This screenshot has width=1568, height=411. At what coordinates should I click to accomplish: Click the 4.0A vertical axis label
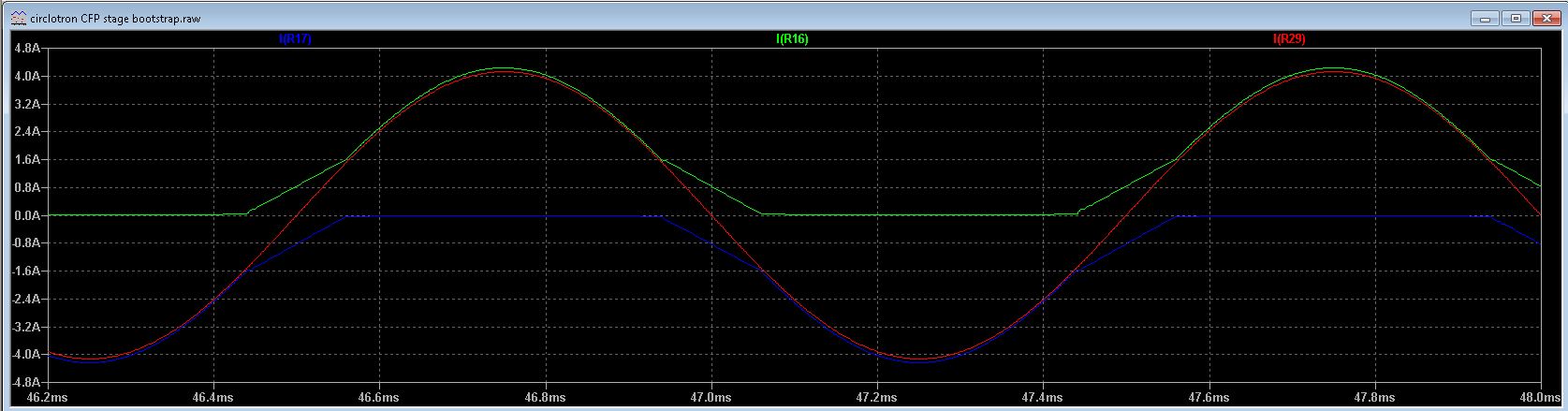(28, 76)
